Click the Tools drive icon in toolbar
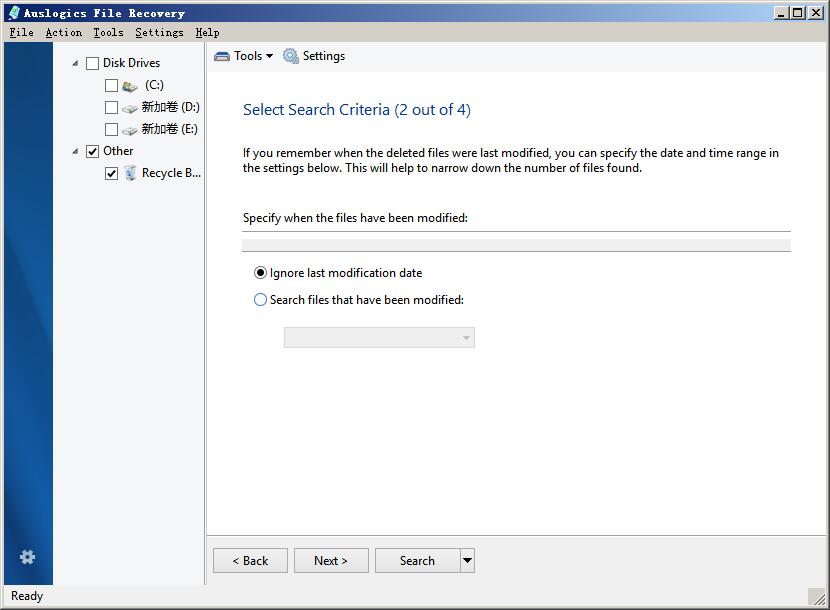Viewport: 830px width, 610px height. point(222,56)
